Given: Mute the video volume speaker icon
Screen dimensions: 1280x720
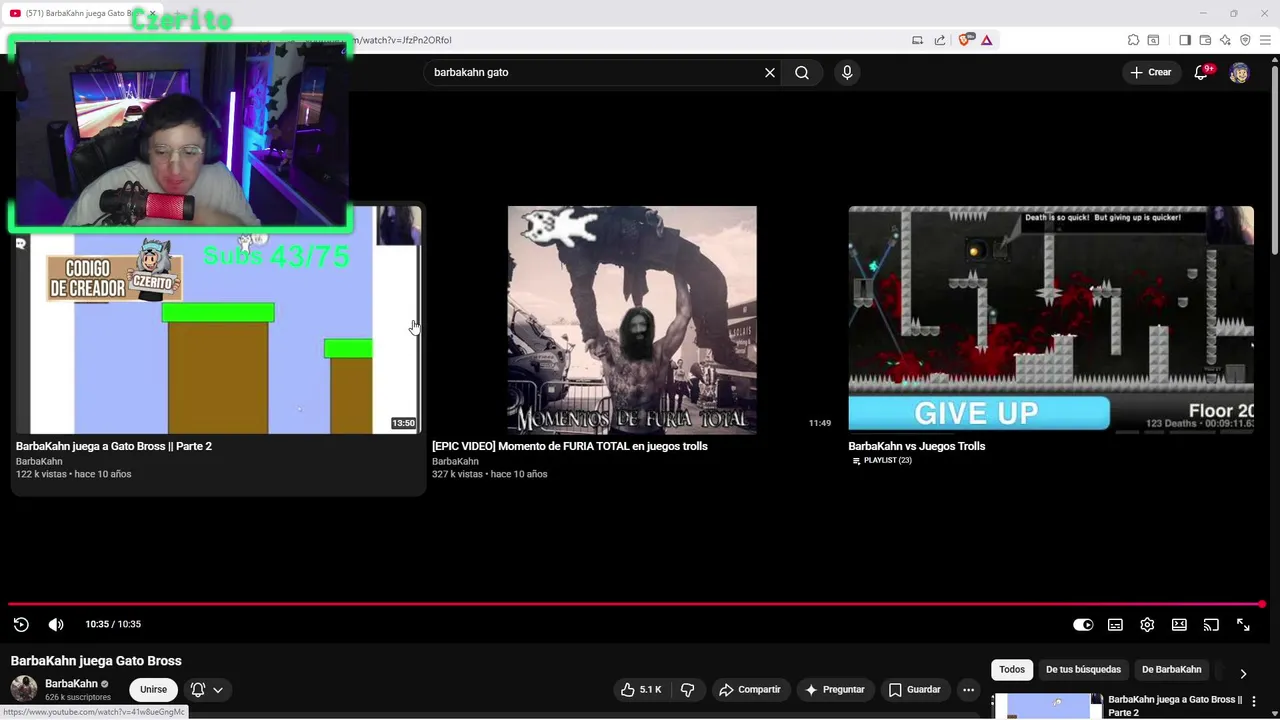Looking at the screenshot, I should [56, 624].
